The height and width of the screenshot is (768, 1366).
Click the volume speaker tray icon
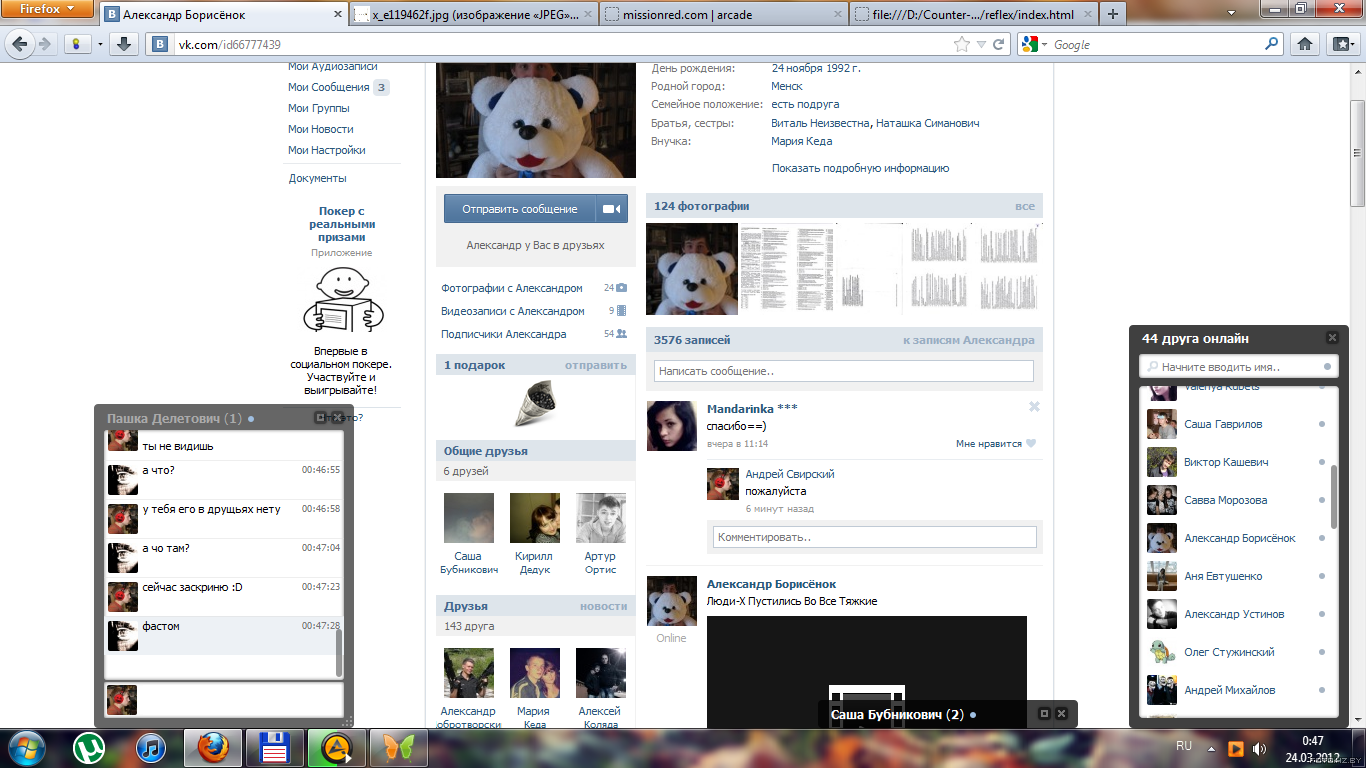[1259, 748]
